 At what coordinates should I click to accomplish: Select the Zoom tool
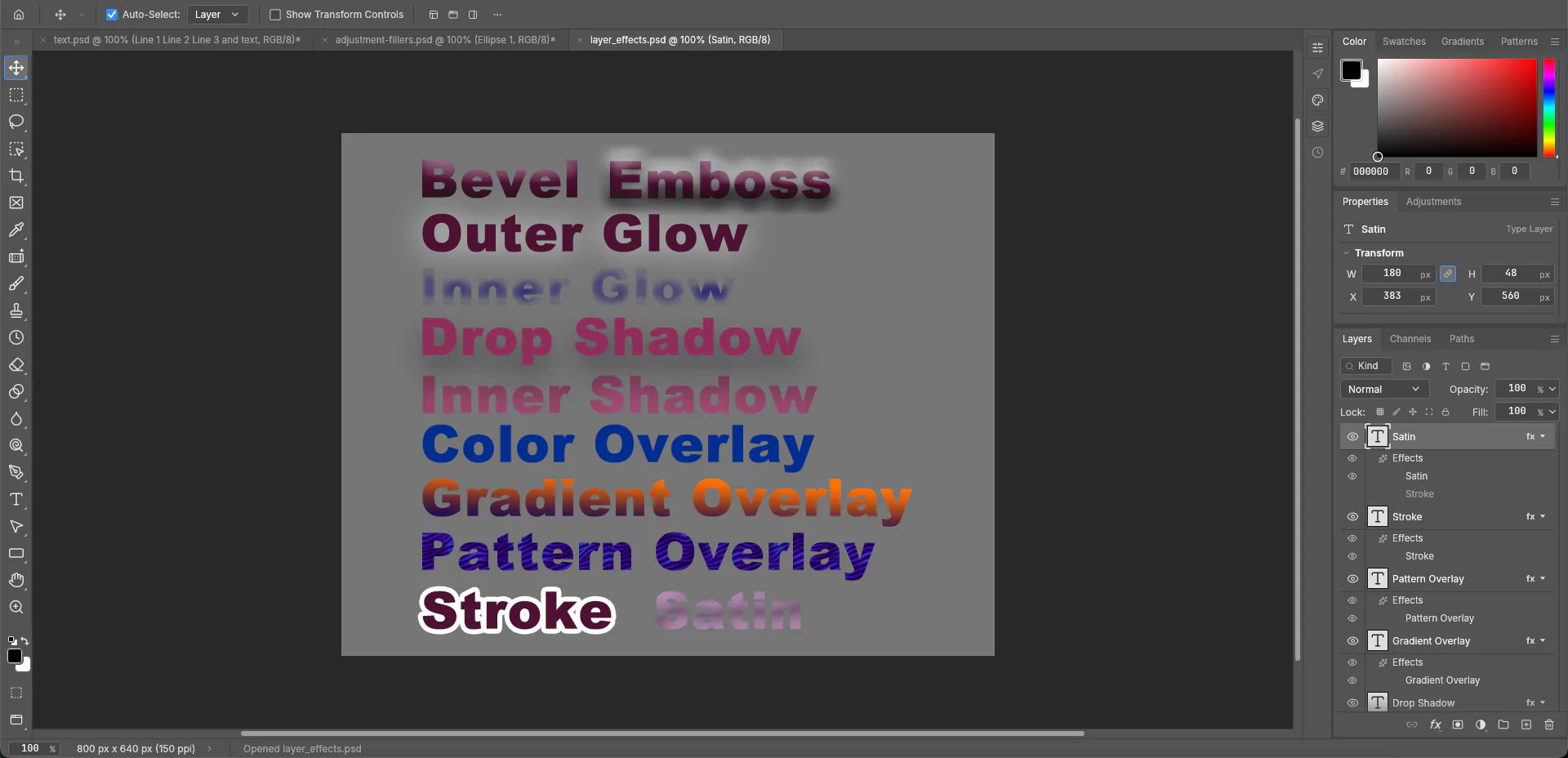click(16, 607)
